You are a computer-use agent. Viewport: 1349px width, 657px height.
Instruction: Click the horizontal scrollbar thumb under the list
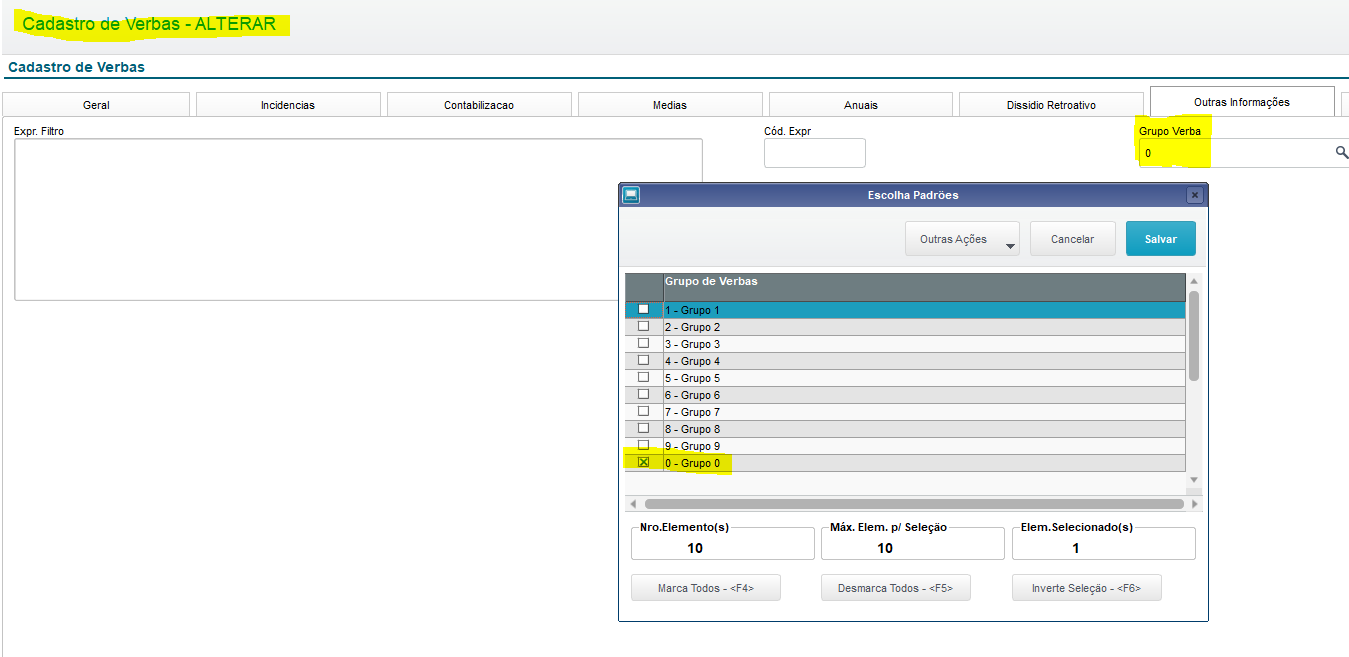[x=914, y=504]
